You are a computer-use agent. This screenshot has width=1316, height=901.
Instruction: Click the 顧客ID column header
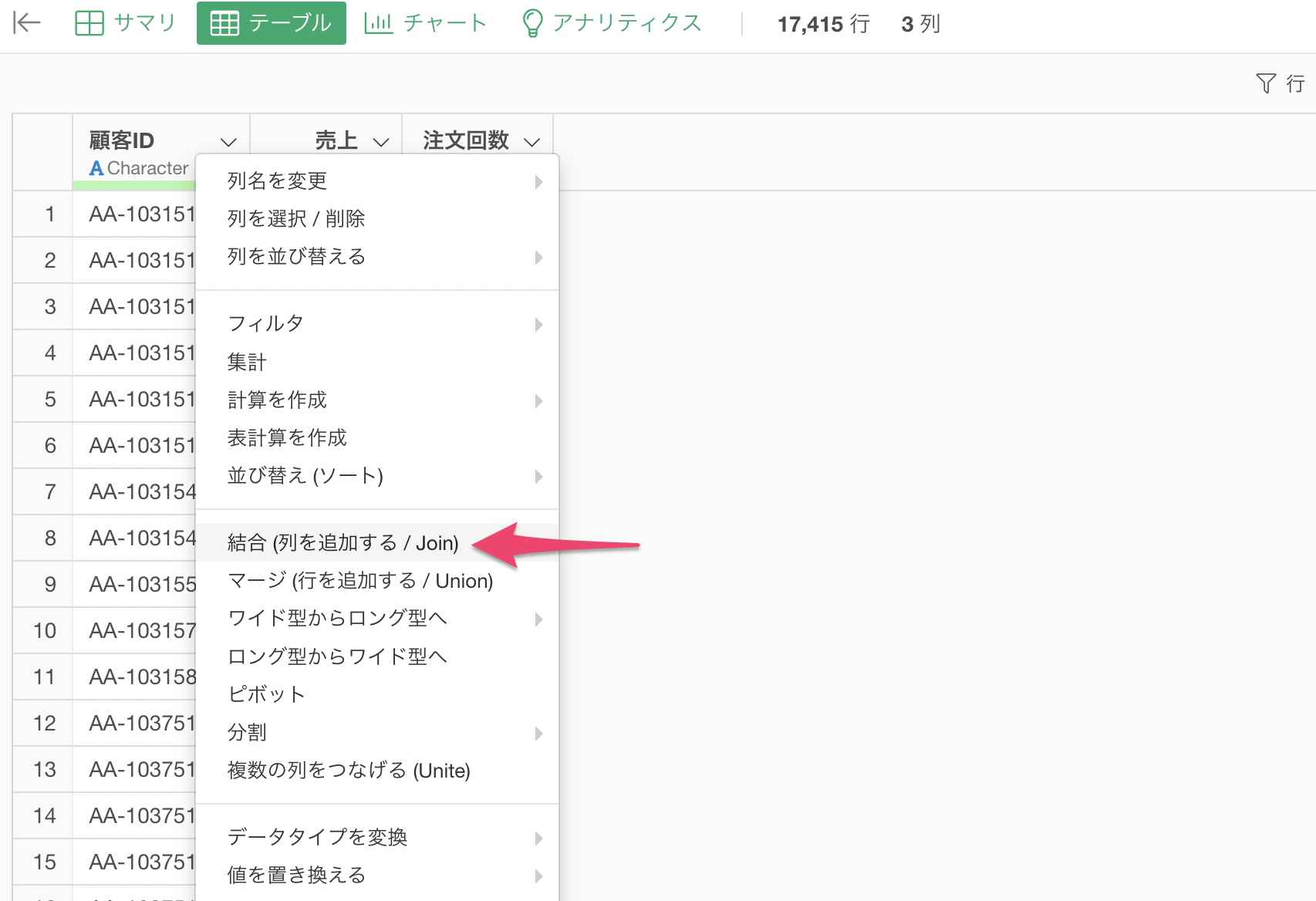122,141
